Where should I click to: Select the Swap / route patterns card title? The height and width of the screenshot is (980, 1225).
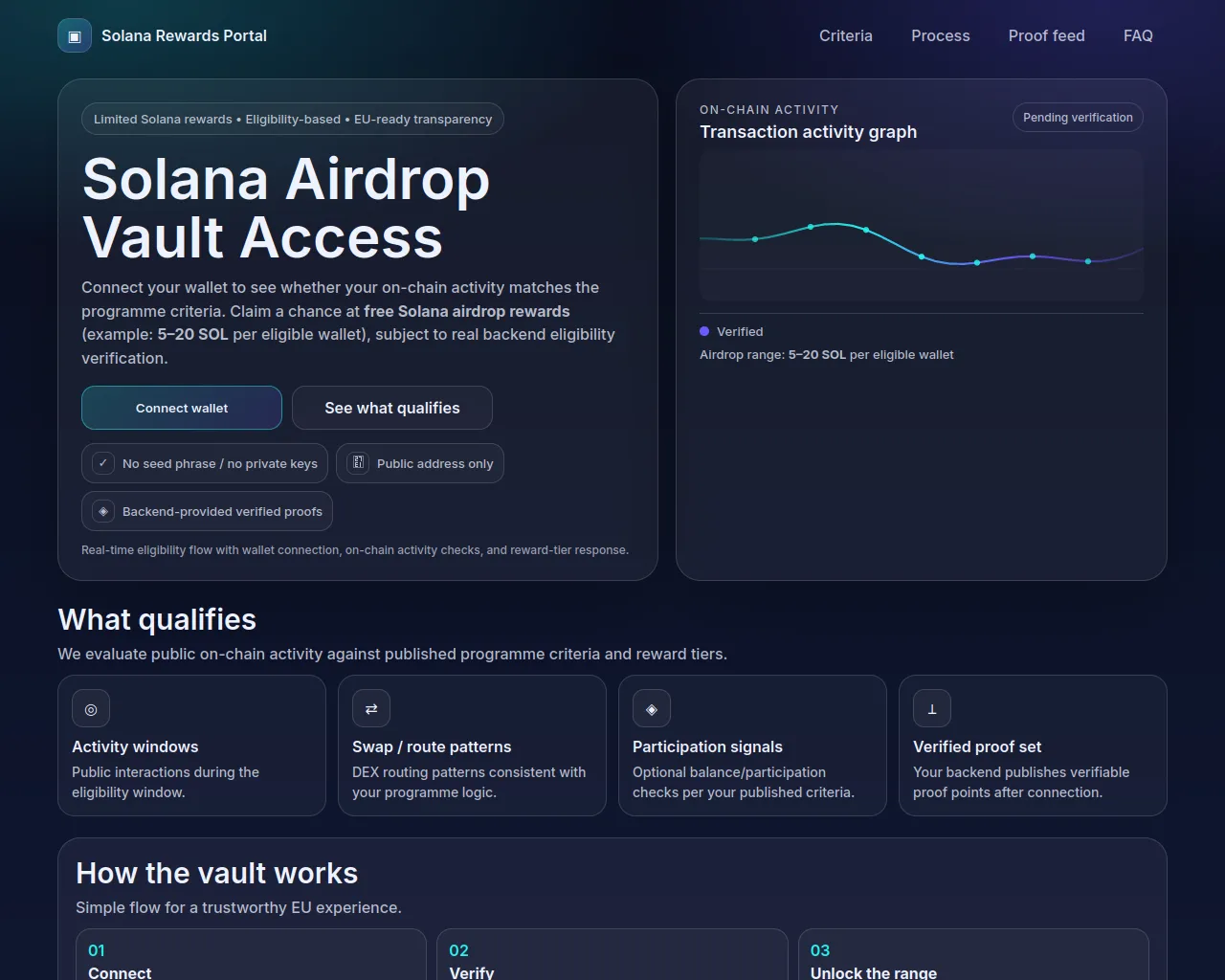pos(432,746)
